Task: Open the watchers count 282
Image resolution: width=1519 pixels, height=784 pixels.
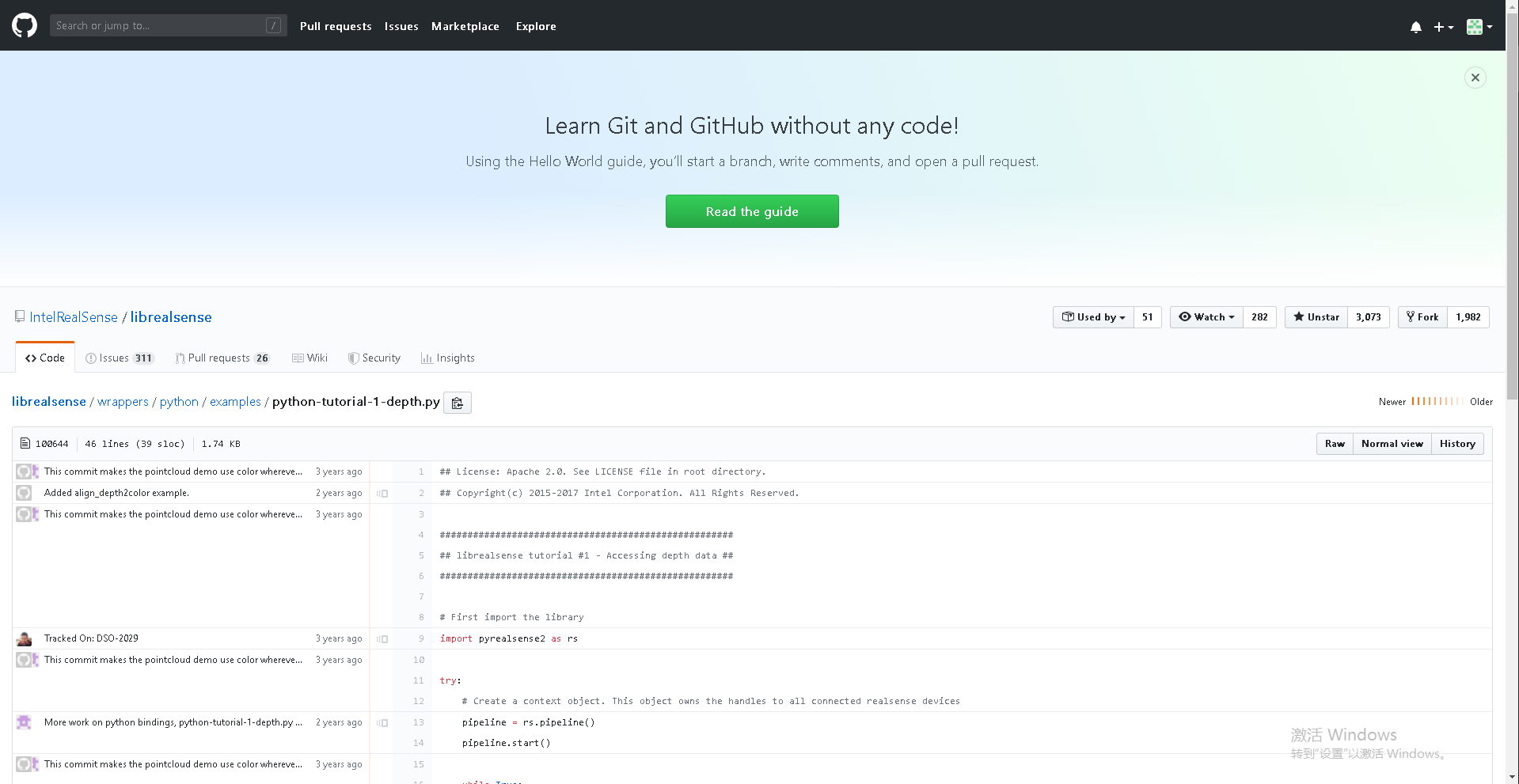Action: click(1259, 317)
